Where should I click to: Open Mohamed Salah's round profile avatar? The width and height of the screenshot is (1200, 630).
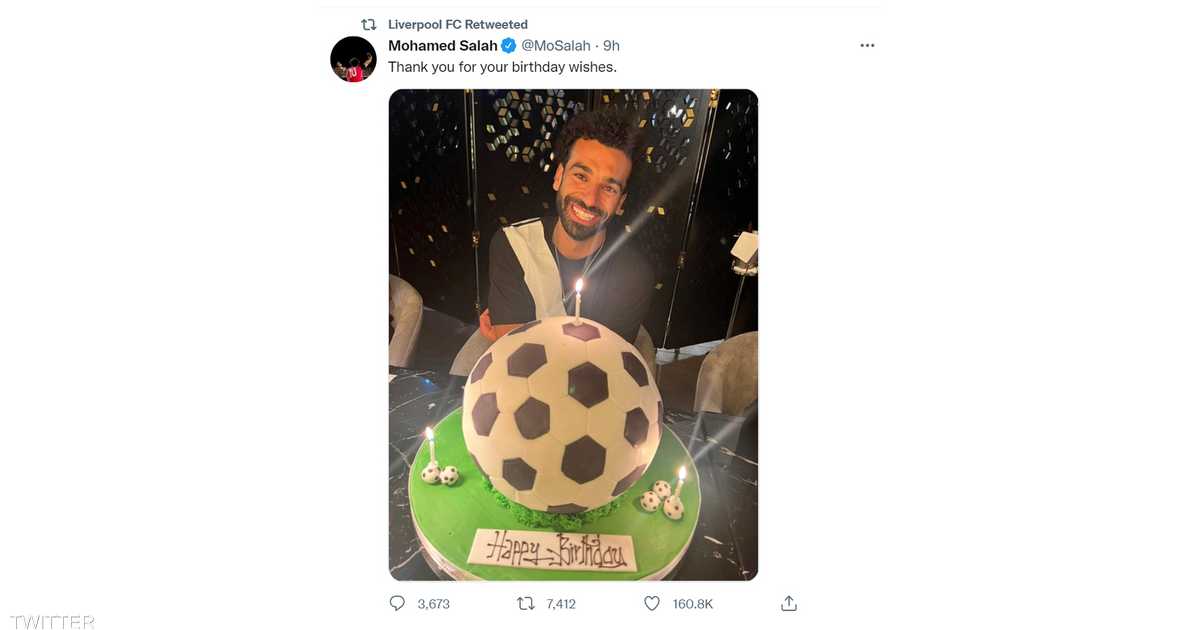[353, 59]
